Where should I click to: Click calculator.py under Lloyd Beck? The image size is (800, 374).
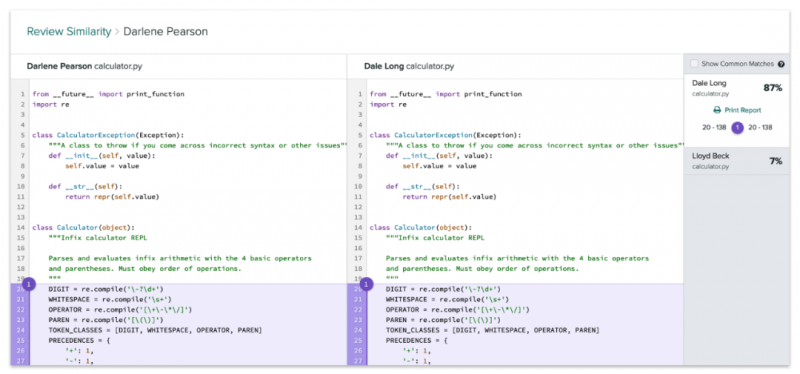[710, 167]
